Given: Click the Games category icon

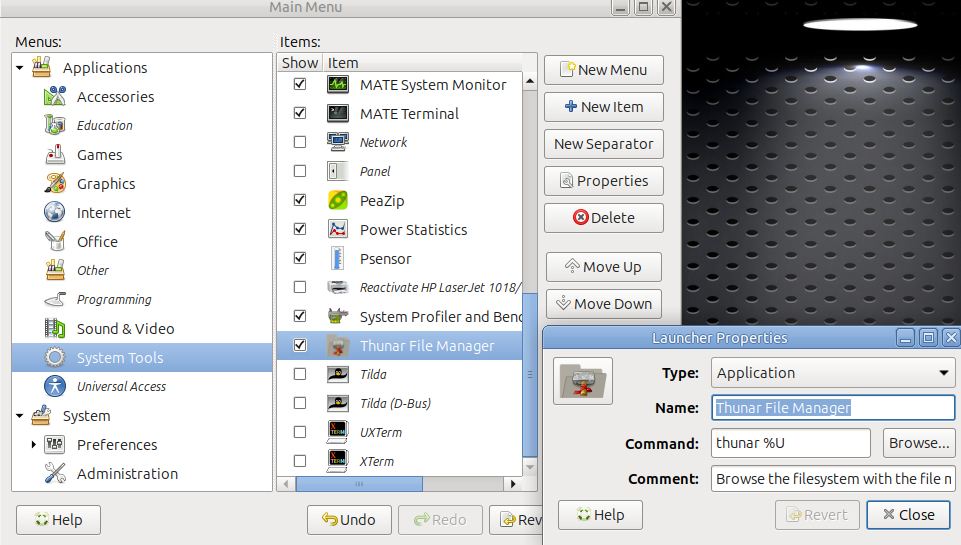Looking at the screenshot, I should pyautogui.click(x=55, y=154).
